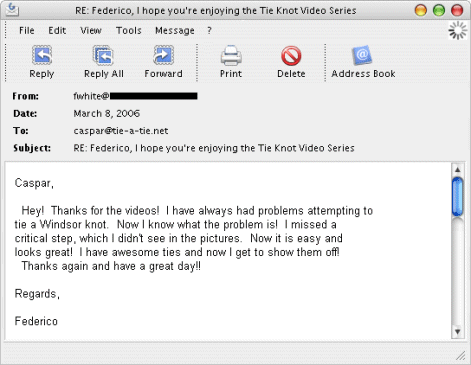Click the scrollbar down arrow
The image size is (471, 365).
coord(458,331)
